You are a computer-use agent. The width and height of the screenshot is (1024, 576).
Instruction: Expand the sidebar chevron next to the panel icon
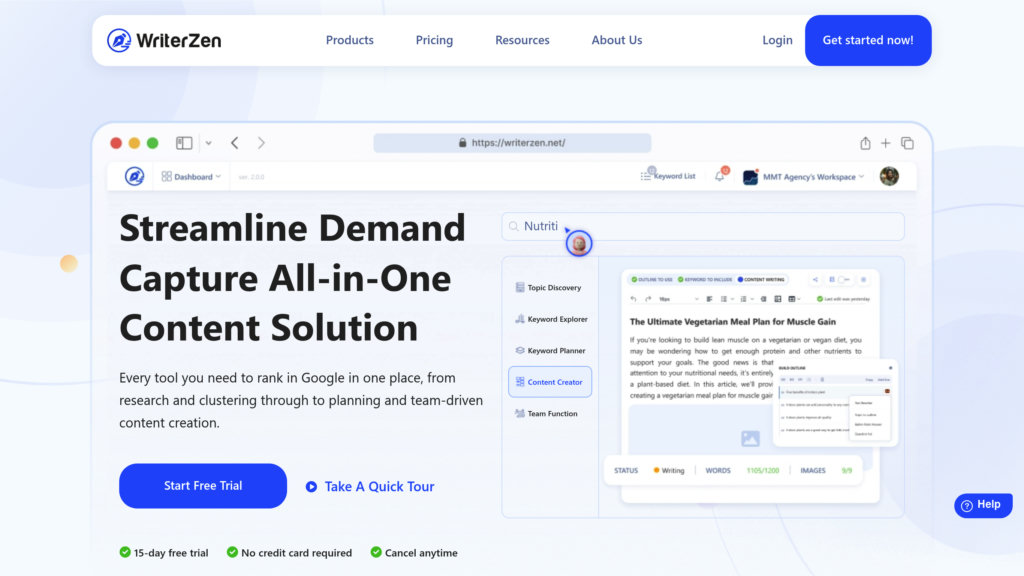click(208, 143)
